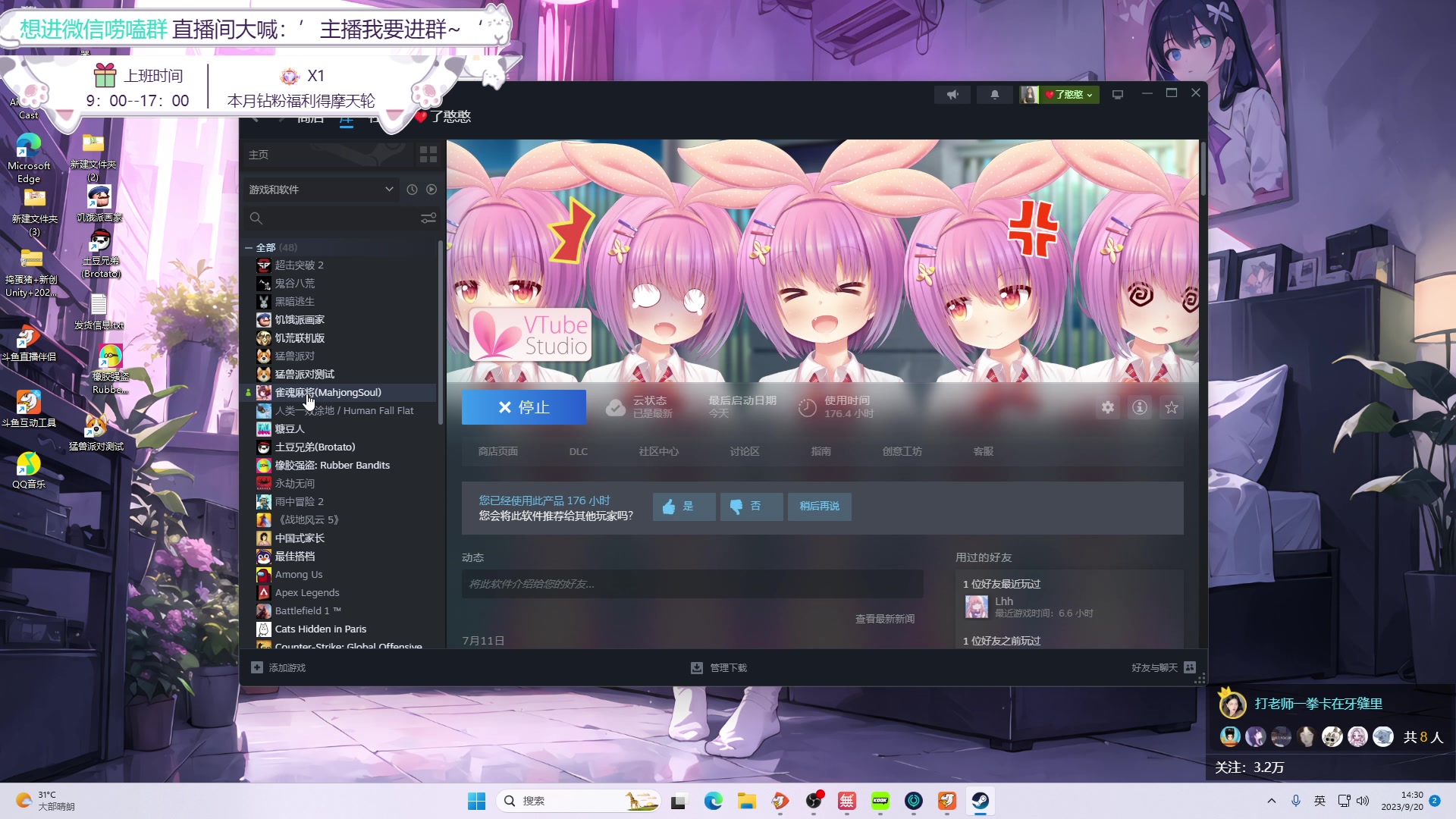Open the Steam Big Picture mode icon
The image size is (1456, 819).
(x=1118, y=95)
